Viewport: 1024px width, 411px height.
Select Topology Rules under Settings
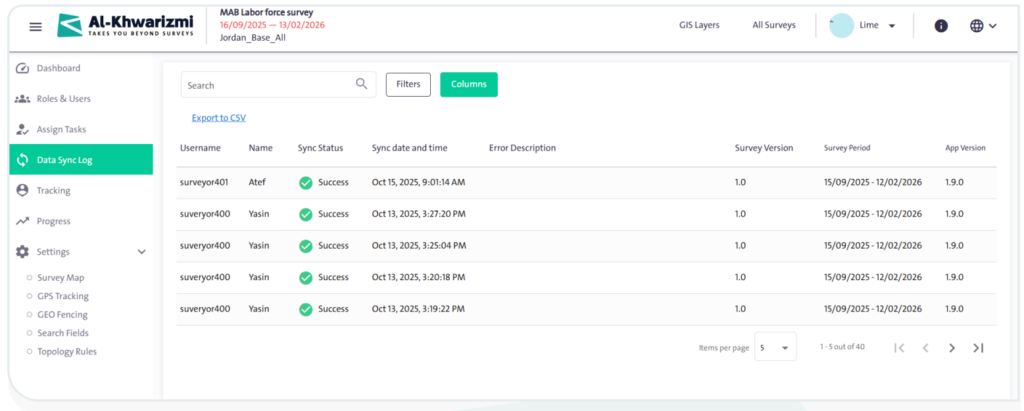67,351
